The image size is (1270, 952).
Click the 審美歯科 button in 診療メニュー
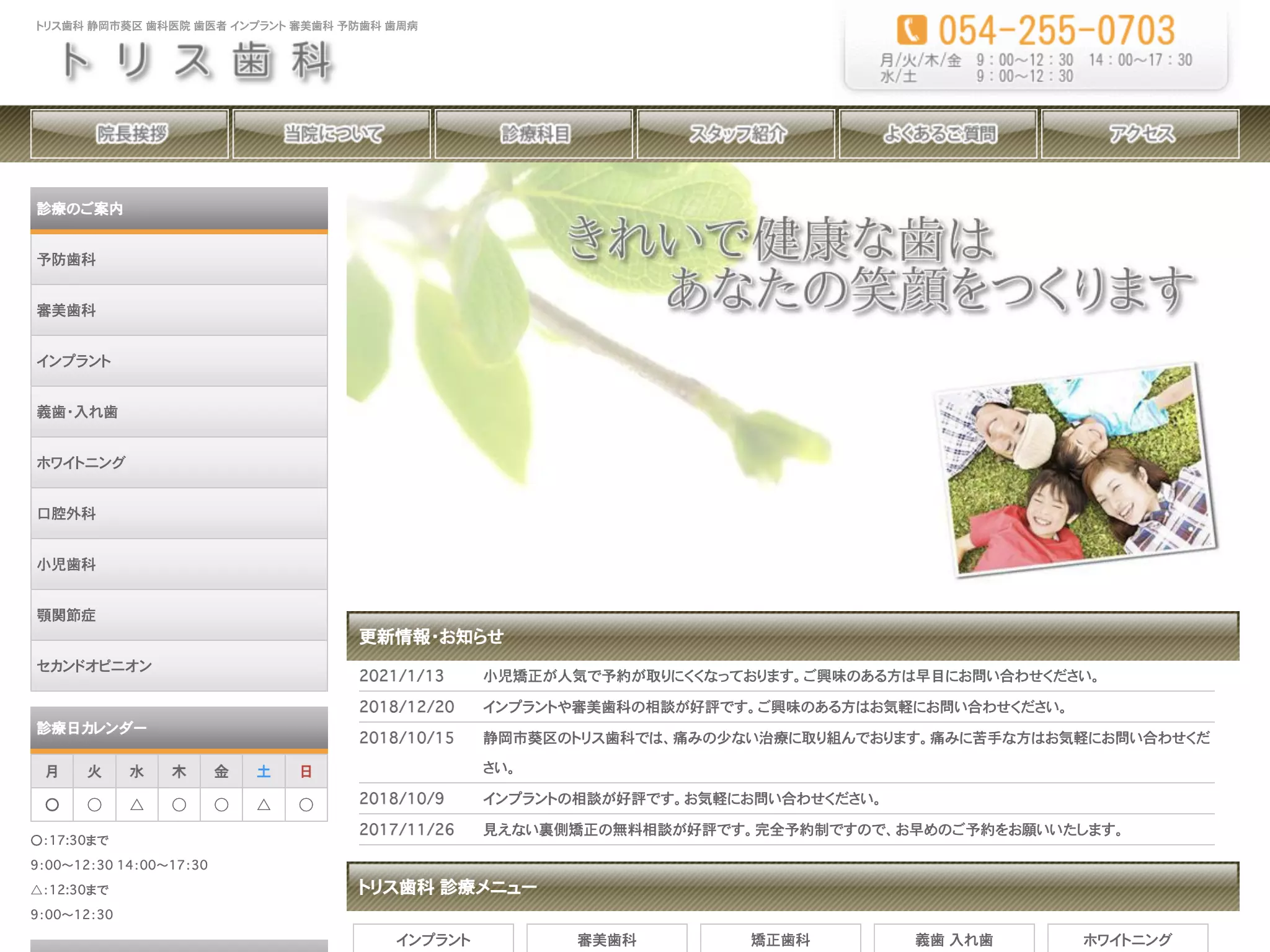tap(607, 938)
